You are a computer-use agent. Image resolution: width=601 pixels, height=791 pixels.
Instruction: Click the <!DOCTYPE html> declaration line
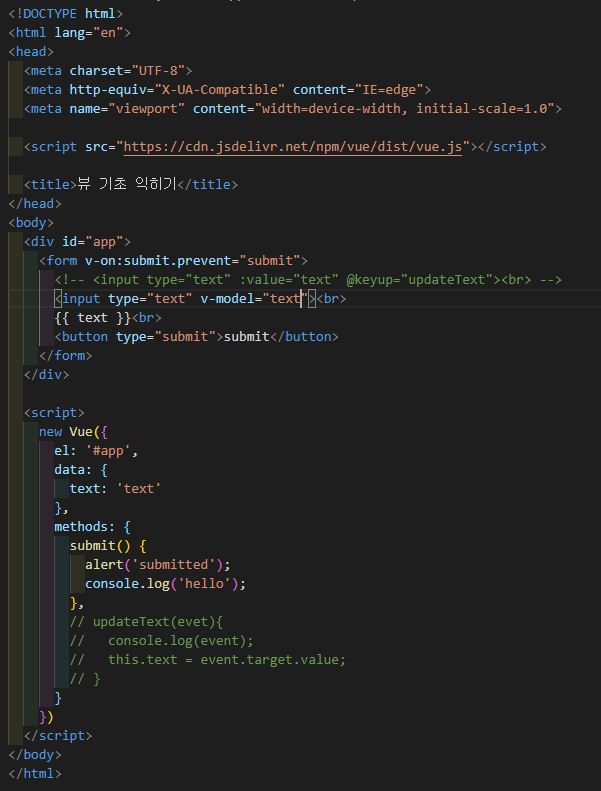click(x=66, y=14)
